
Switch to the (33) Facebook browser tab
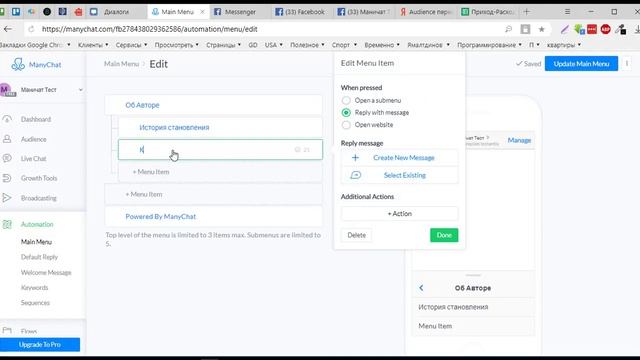tap(302, 12)
